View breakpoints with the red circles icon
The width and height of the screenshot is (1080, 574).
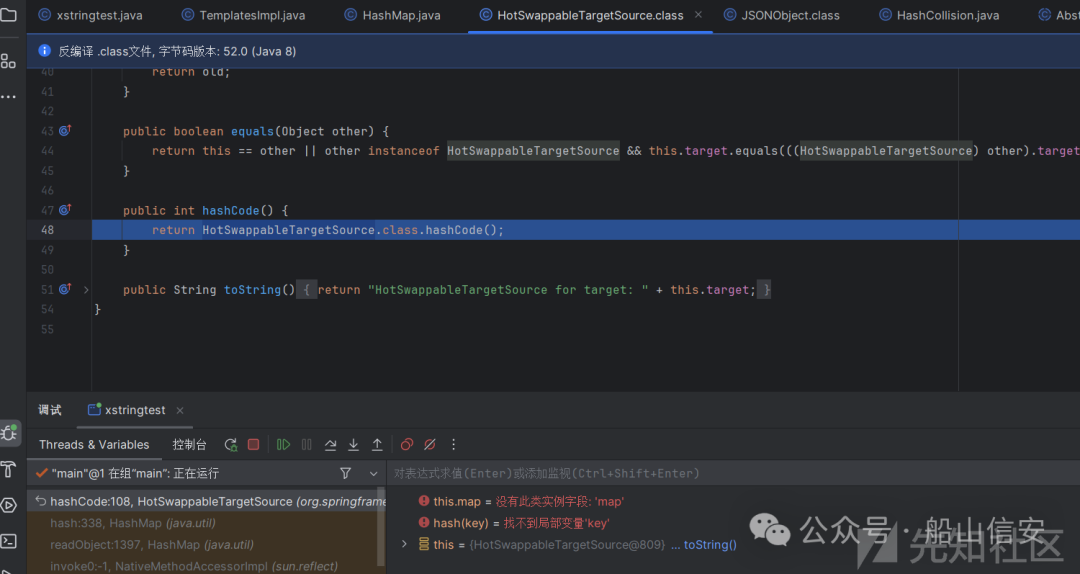coord(407,444)
